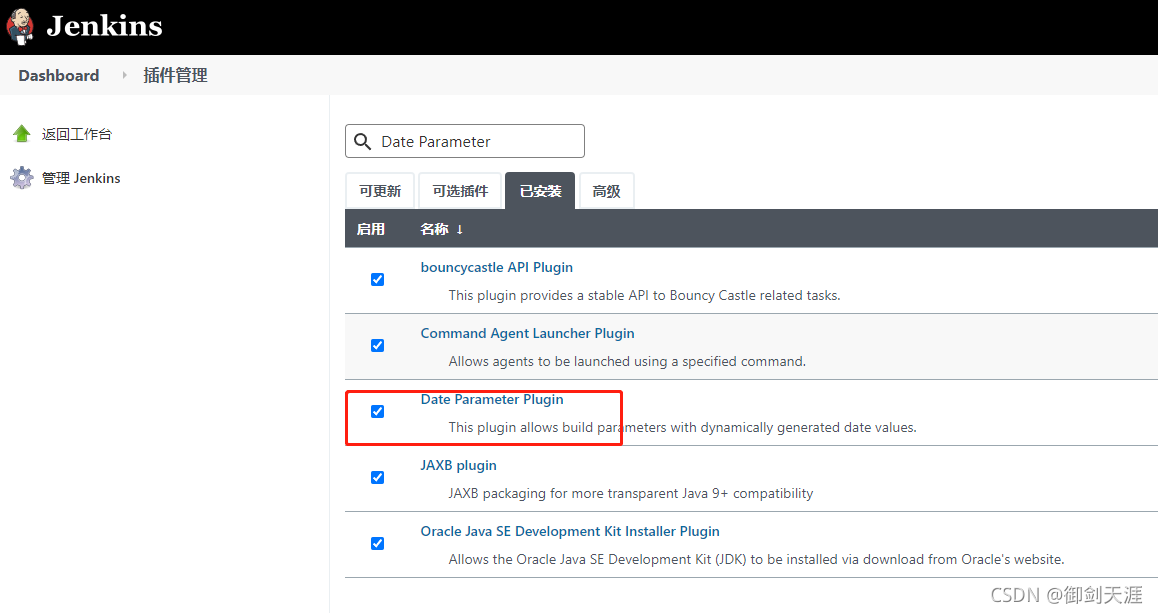Open the Date Parameter Plugin link
This screenshot has width=1158, height=613.
[492, 400]
